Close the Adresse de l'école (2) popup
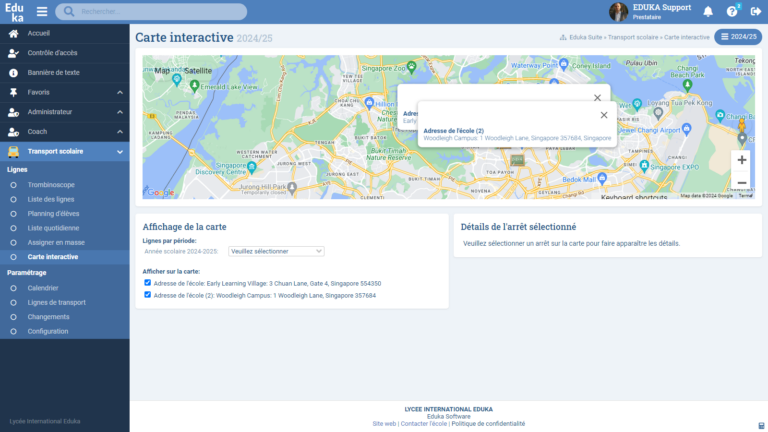Image resolution: width=768 pixels, height=432 pixels. tap(604, 115)
